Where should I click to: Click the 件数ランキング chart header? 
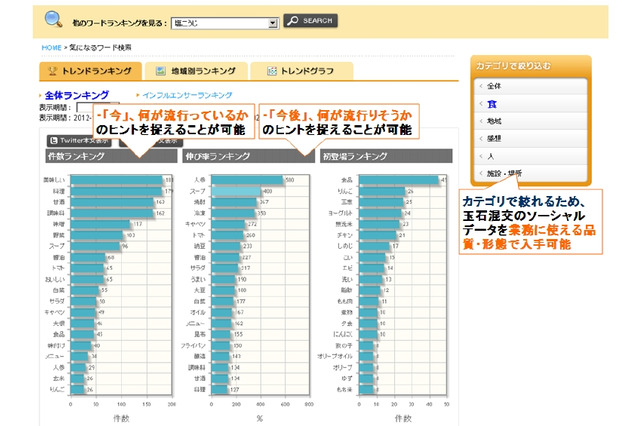coord(111,156)
